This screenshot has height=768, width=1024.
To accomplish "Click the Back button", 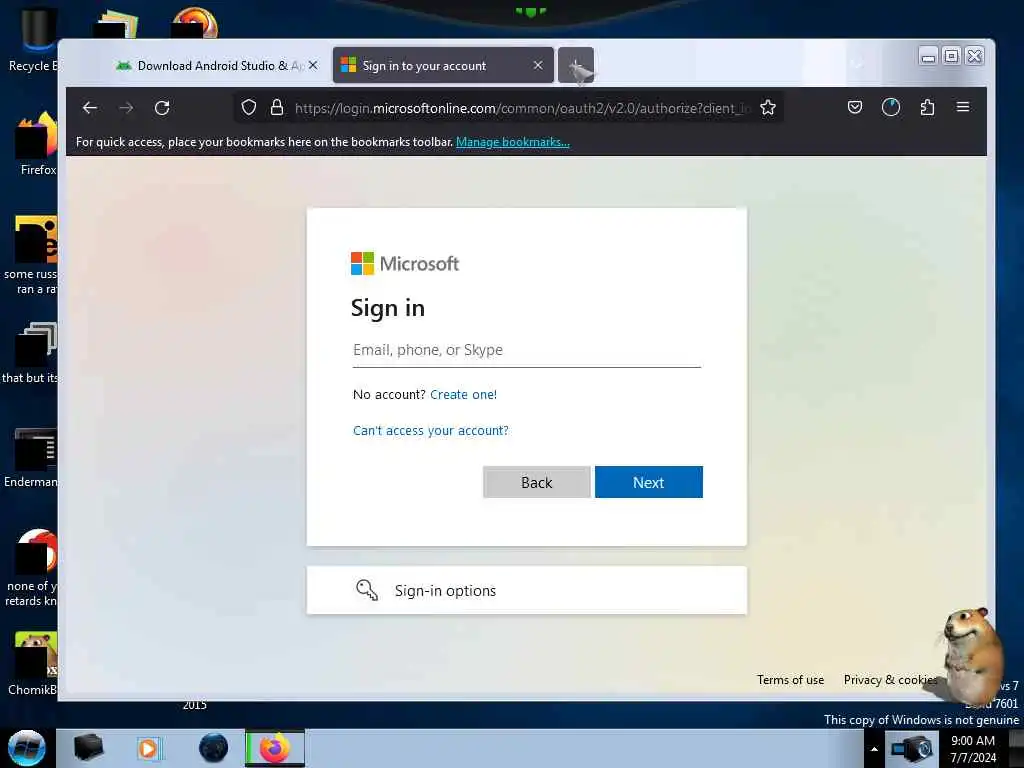I will (537, 482).
